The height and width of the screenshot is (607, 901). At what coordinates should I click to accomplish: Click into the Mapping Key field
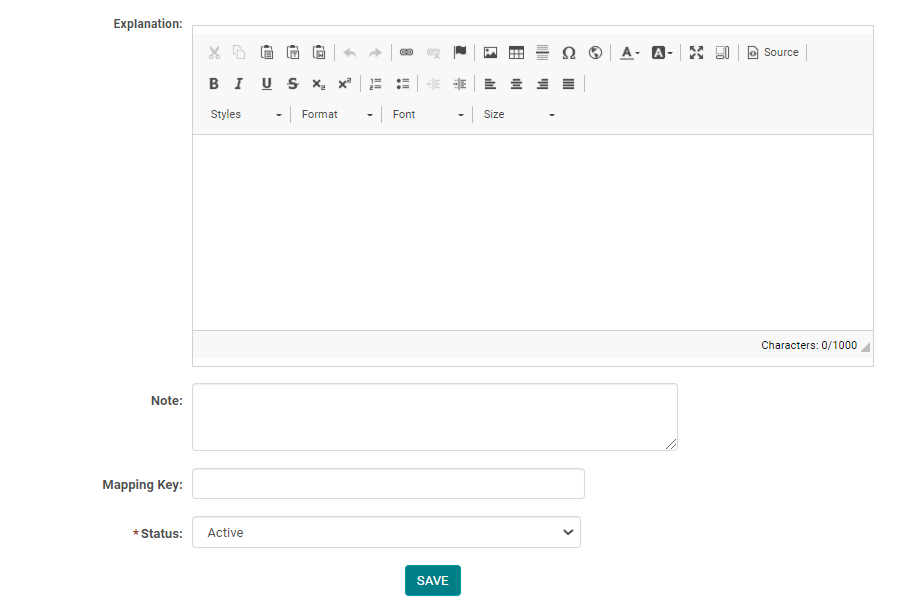coord(388,484)
